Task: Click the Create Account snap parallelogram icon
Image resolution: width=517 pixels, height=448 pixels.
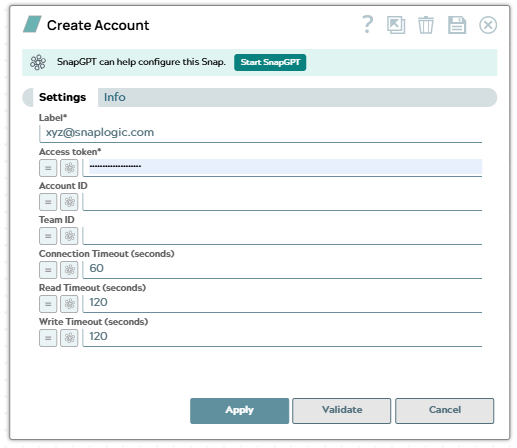Action: (32, 24)
